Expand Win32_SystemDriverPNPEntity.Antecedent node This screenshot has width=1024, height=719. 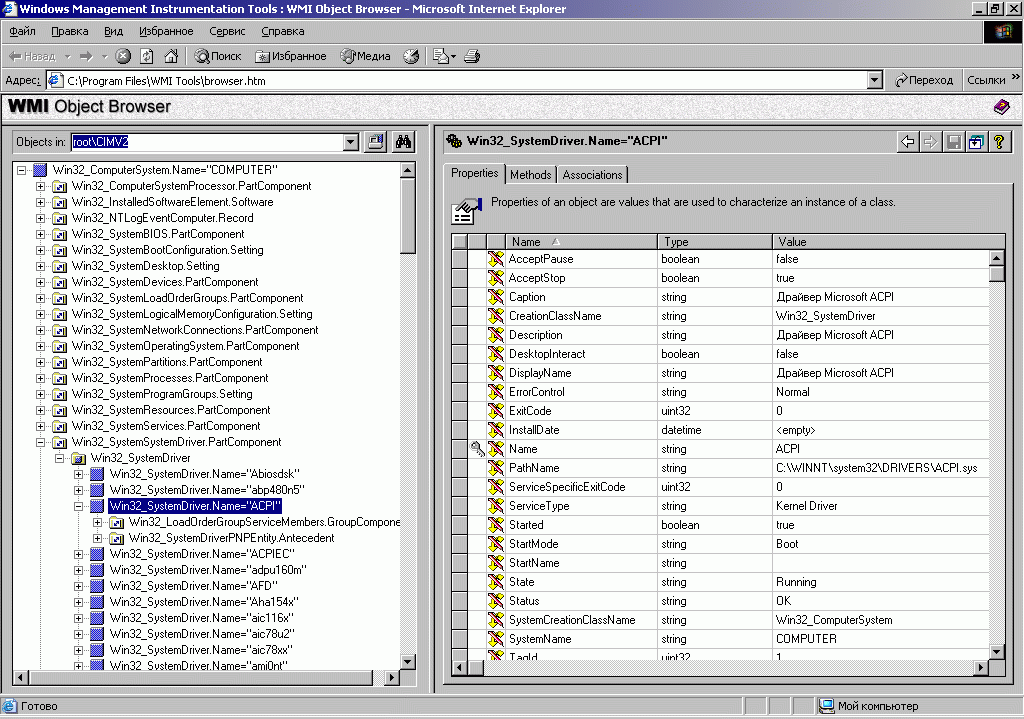click(97, 538)
